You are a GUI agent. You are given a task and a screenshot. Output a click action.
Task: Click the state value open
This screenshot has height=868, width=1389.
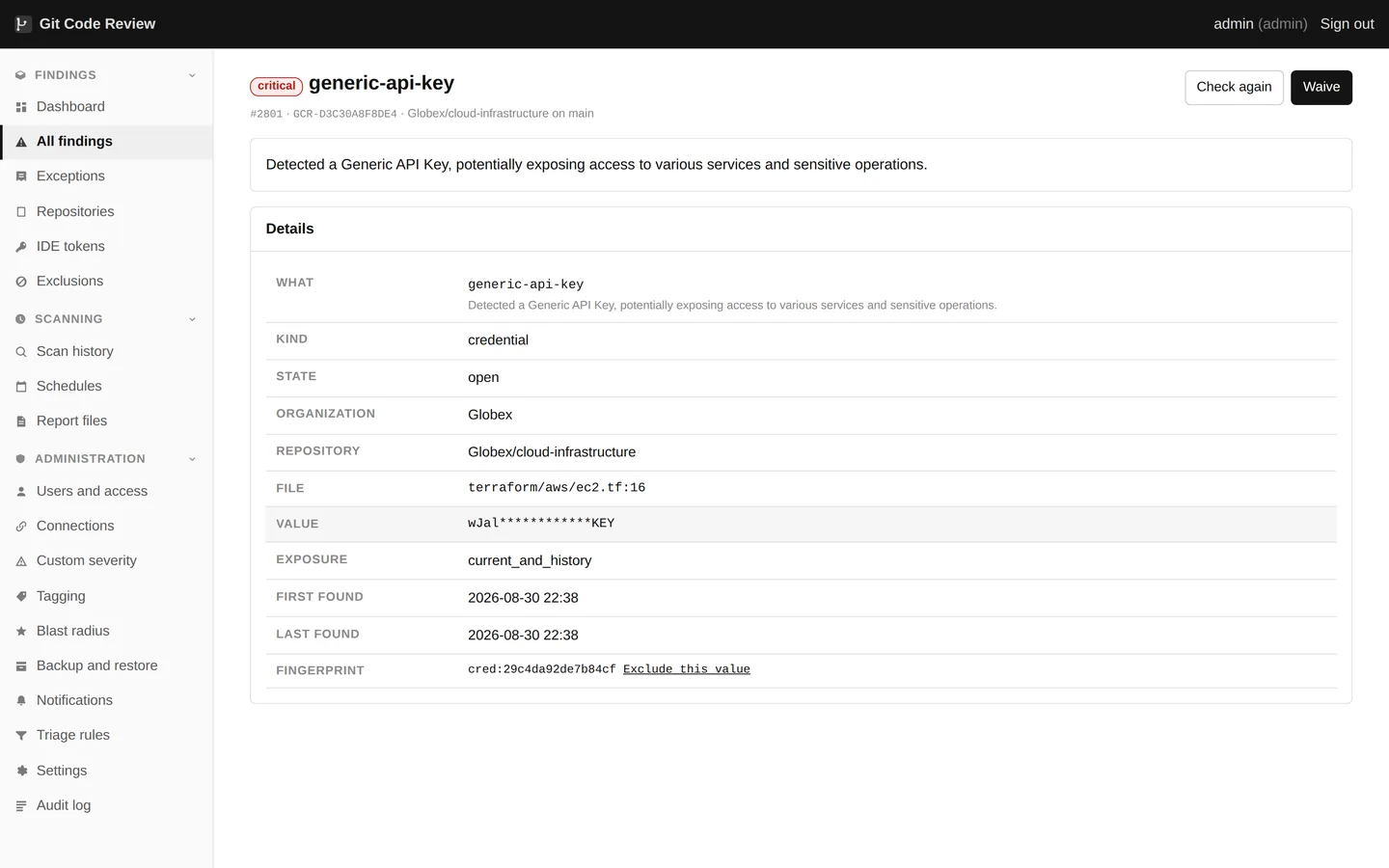(483, 378)
